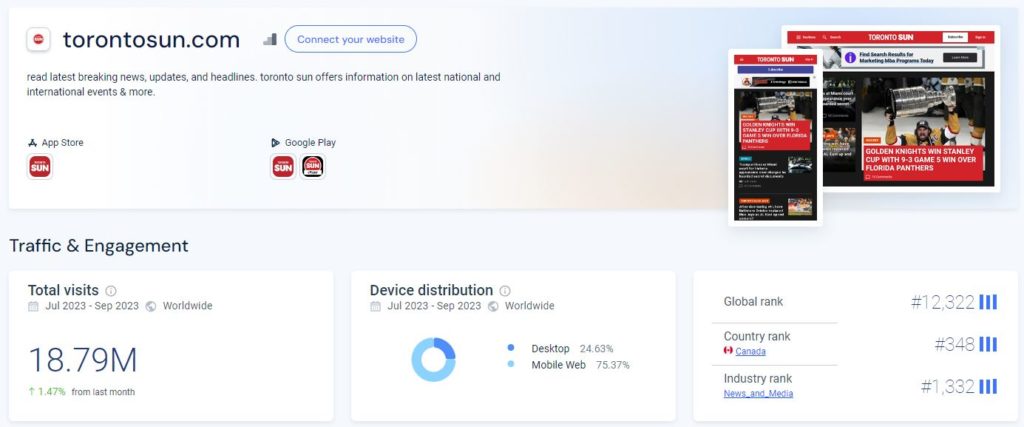1024x427 pixels.
Task: Click the Traffic & Engagement heading
Action: [99, 245]
